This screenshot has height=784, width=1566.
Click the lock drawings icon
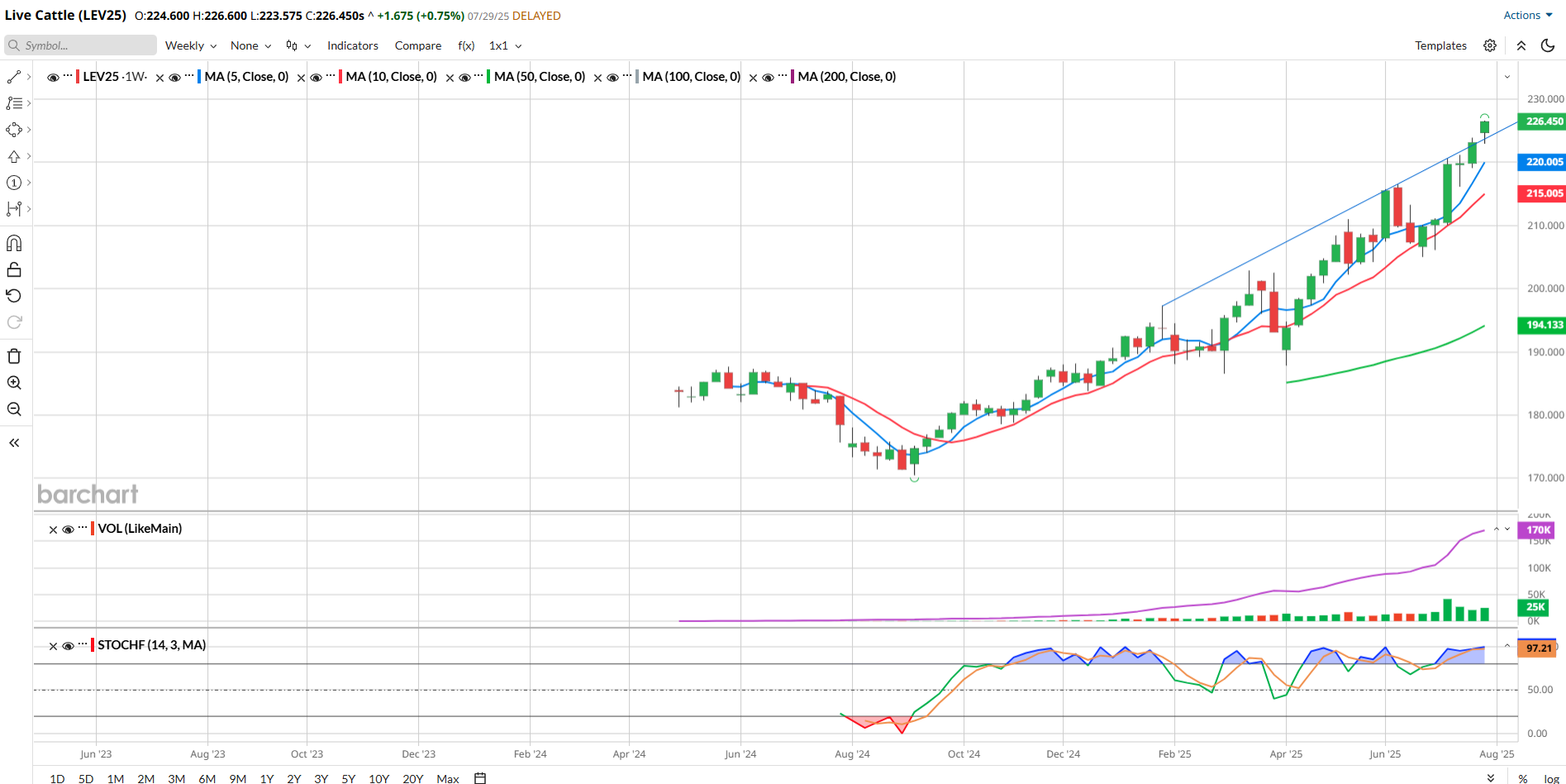coord(14,270)
